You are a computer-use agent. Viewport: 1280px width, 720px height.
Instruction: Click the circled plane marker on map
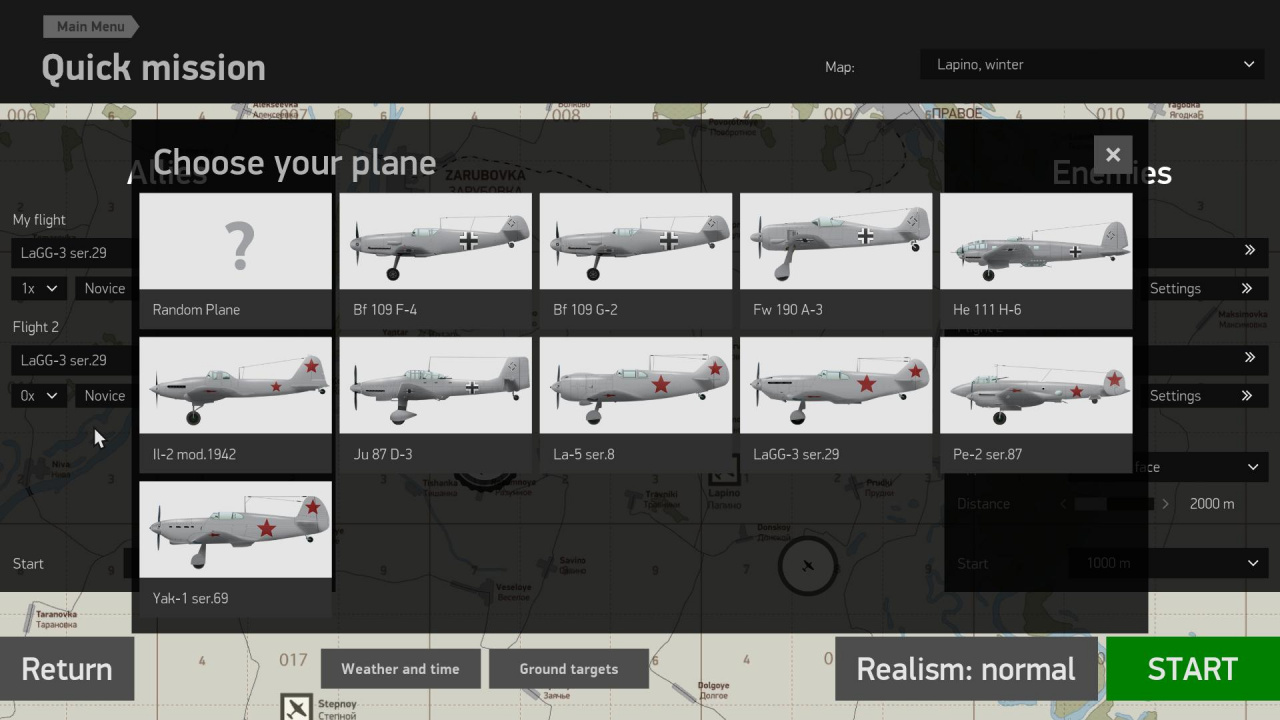pyautogui.click(x=808, y=566)
